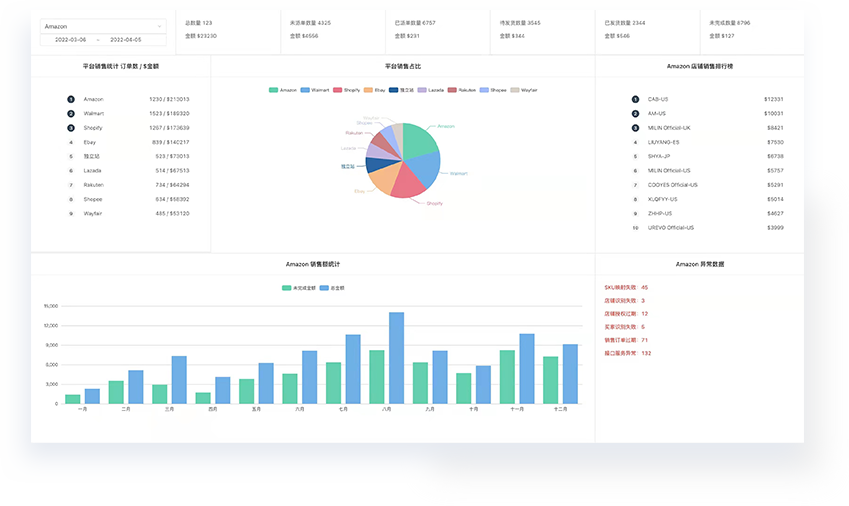Image resolution: width=849 pixels, height=506 pixels.
Task: Toggle the Walmart legend item
Action: (x=315, y=90)
